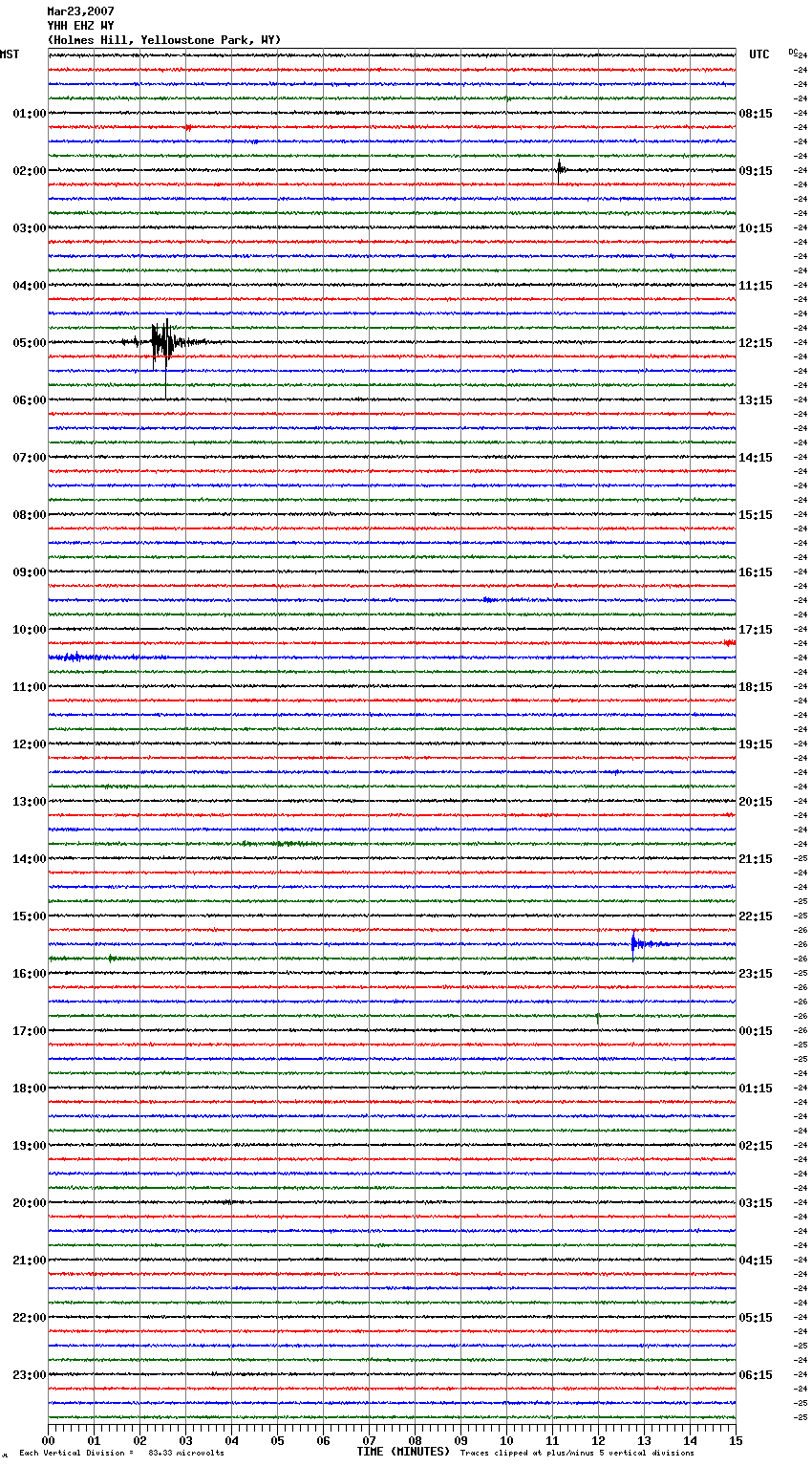Click the 04:00 MST row label

pos(30,286)
